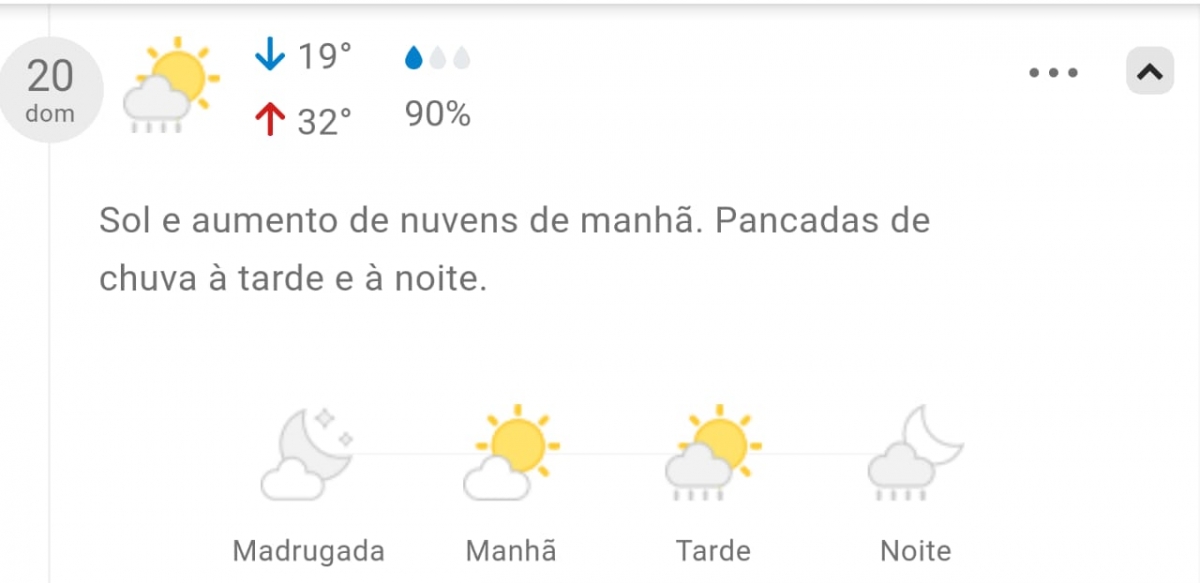Click the Noite period label

915,550
